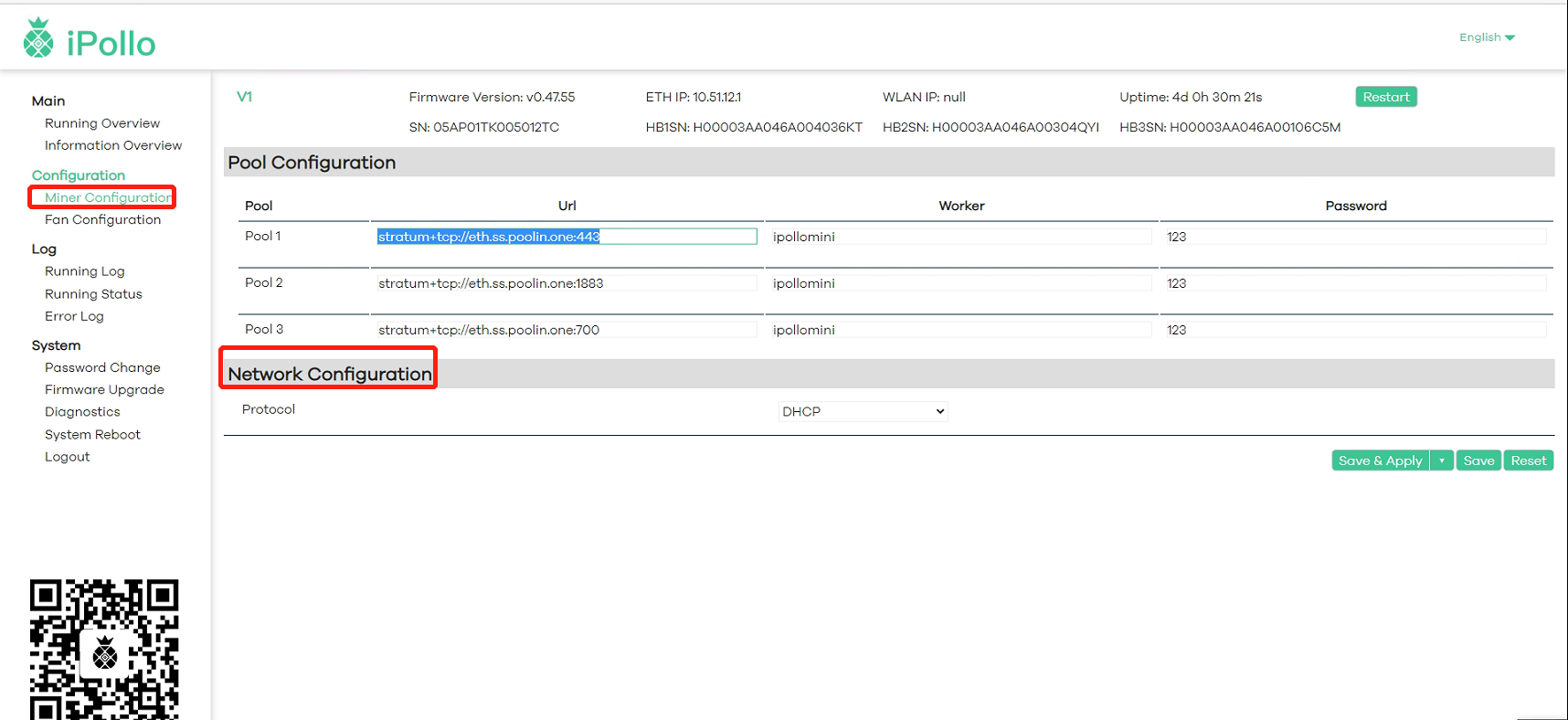Viewport: 1568px width, 720px height.
Task: Select Fan Configuration in sidebar
Action: (102, 219)
